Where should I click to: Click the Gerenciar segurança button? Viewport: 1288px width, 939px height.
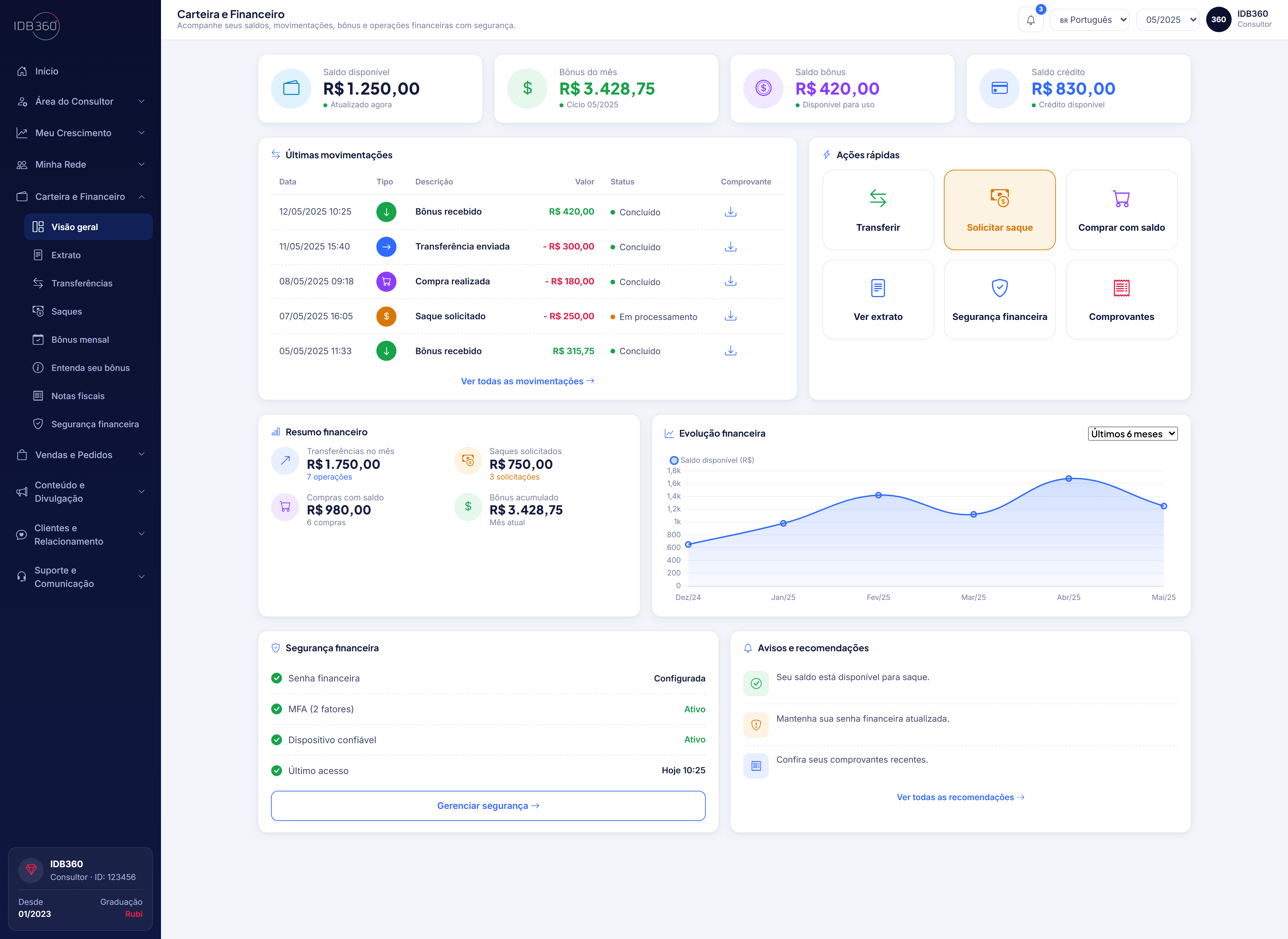(x=488, y=806)
